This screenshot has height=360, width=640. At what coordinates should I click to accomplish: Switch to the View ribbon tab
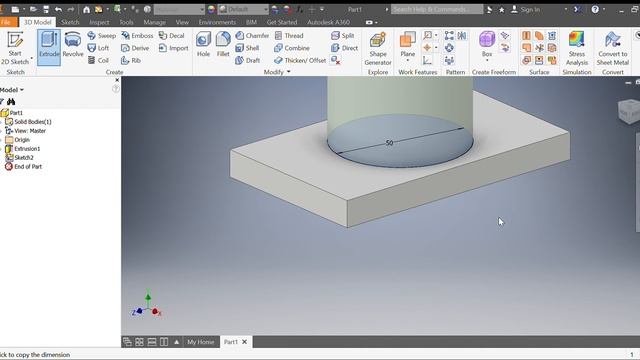pyautogui.click(x=182, y=22)
